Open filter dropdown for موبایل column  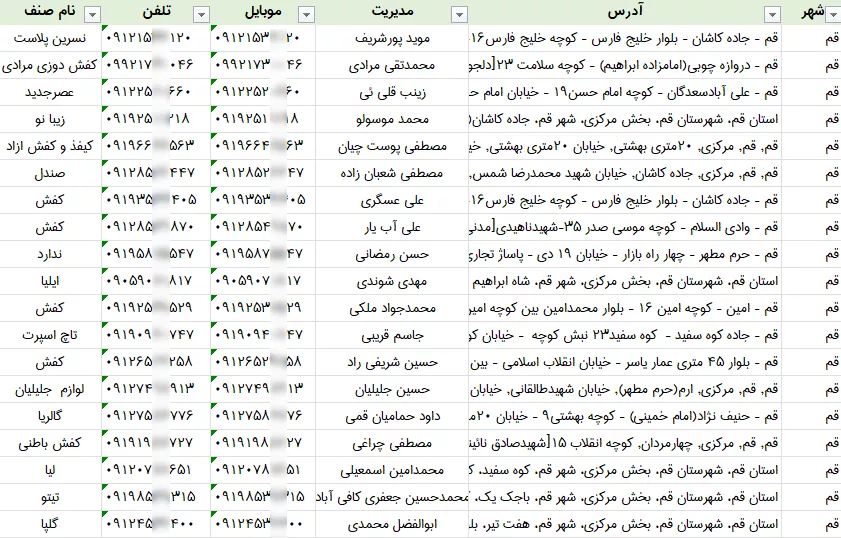tap(306, 14)
